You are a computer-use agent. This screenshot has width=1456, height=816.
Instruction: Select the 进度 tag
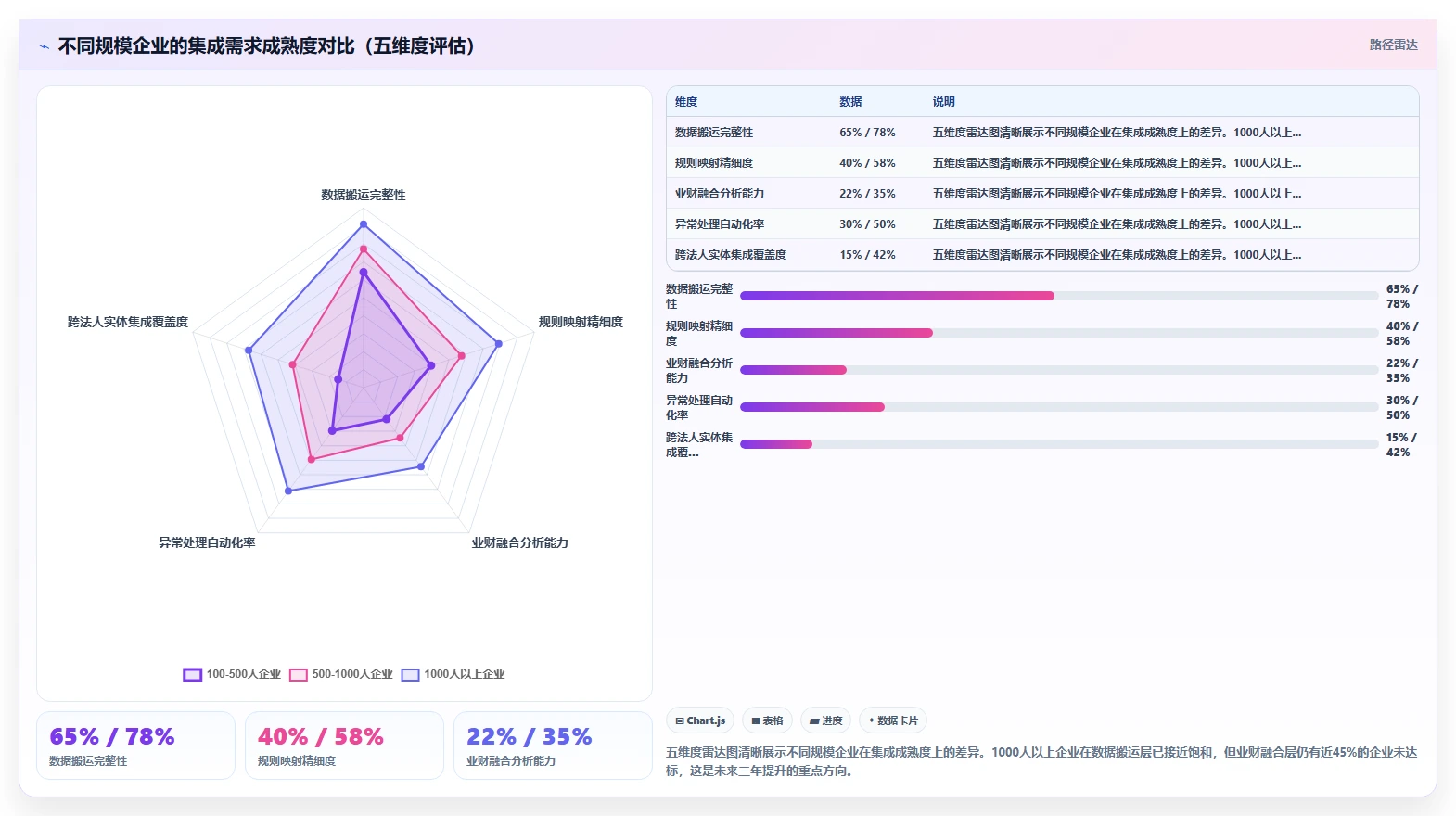825,720
